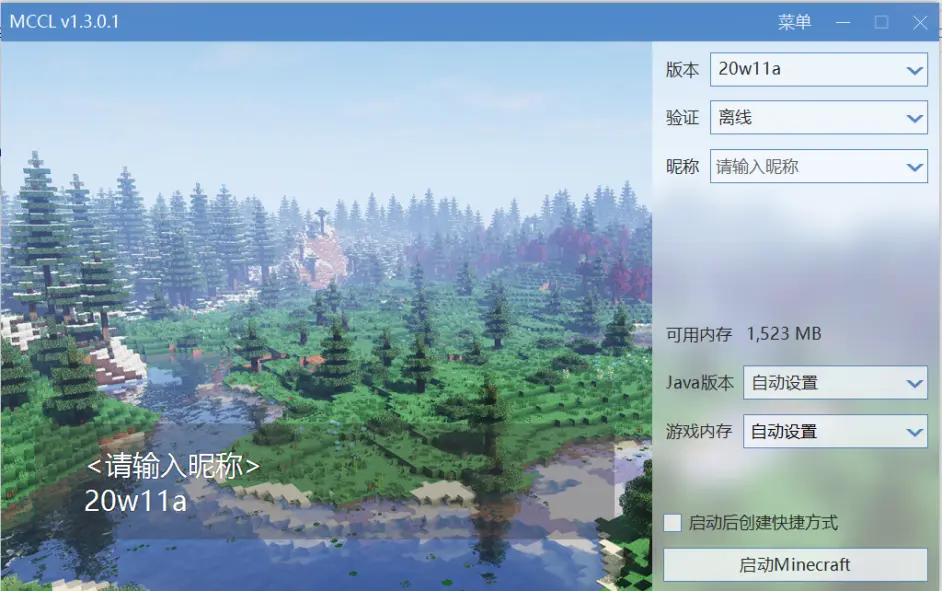This screenshot has width=942, height=591.
Task: Click the chevron on the 游戏内存 field
Action: click(914, 432)
